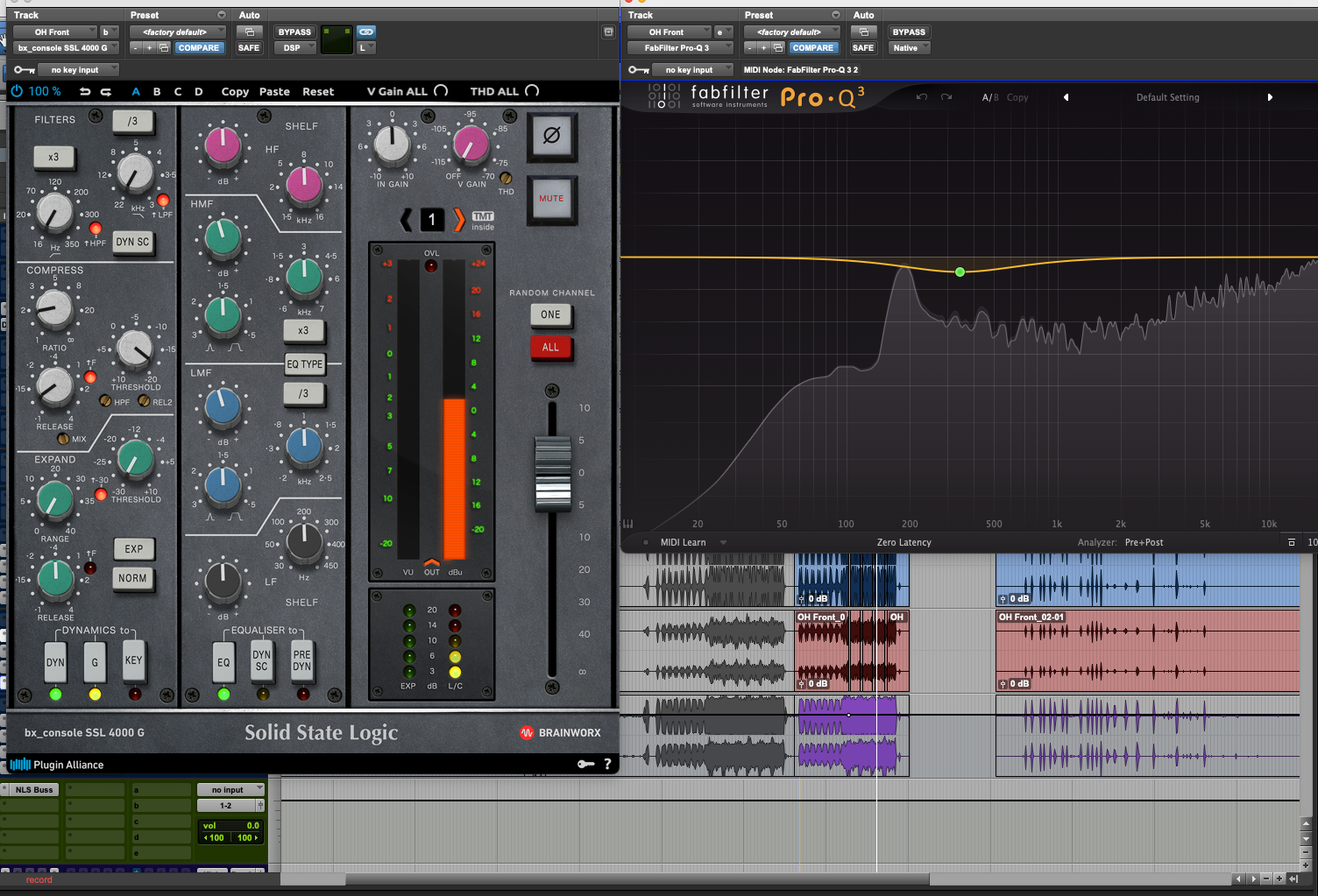Click Reset in SSL console toolbar
Viewport: 1318px width, 896px height.
tap(318, 91)
